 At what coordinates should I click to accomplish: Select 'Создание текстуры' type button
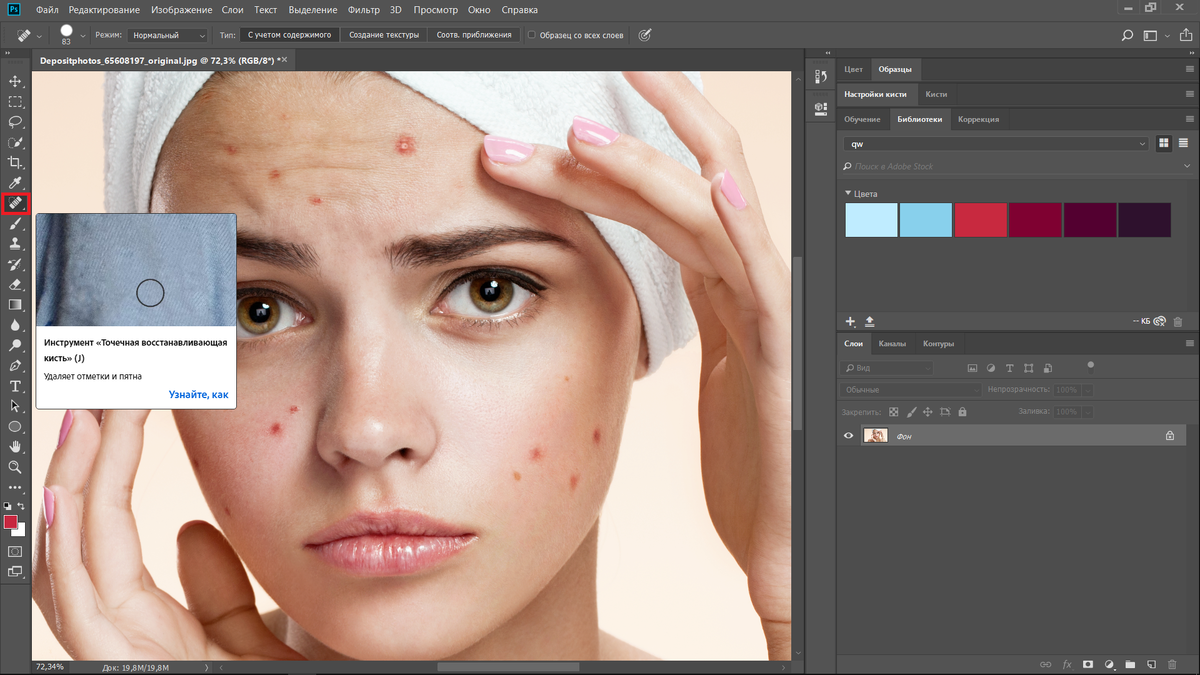(x=384, y=35)
